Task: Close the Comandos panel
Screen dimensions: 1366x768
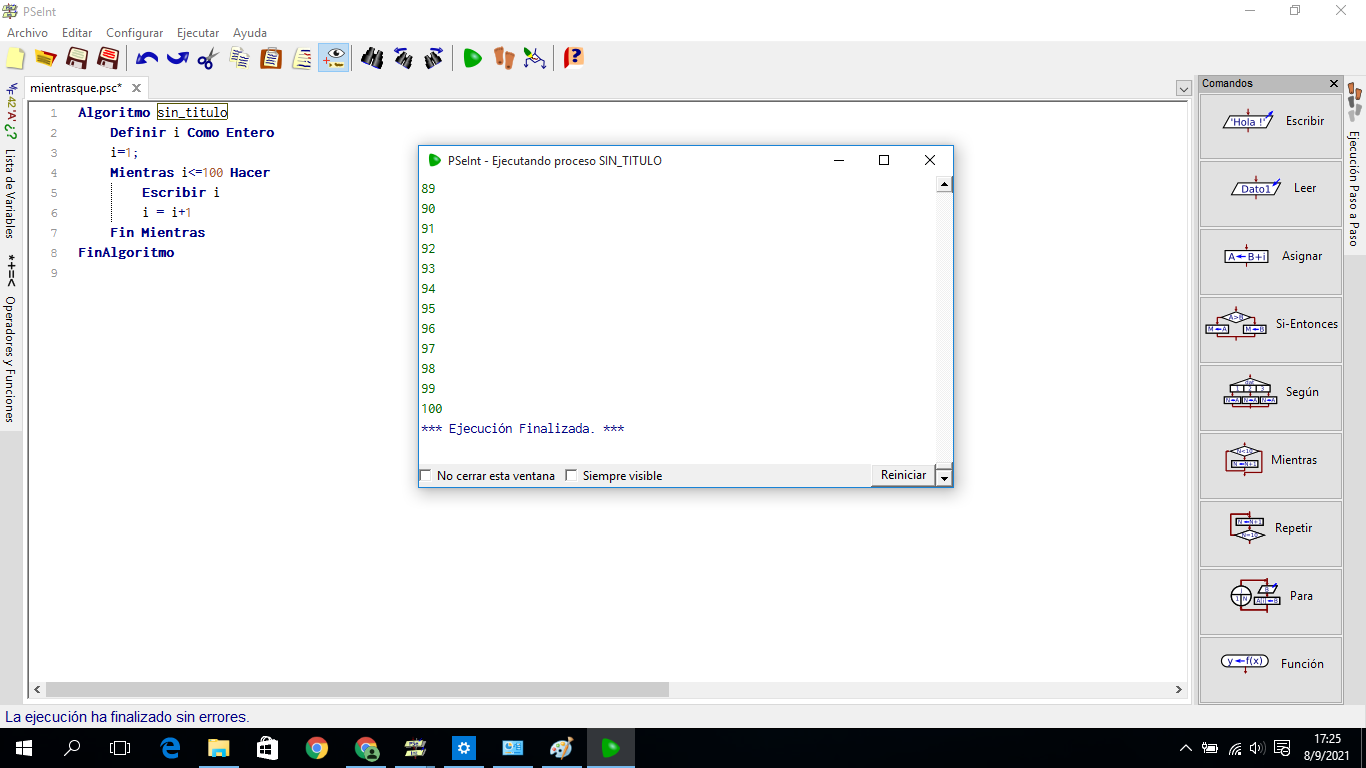Action: (x=1334, y=84)
